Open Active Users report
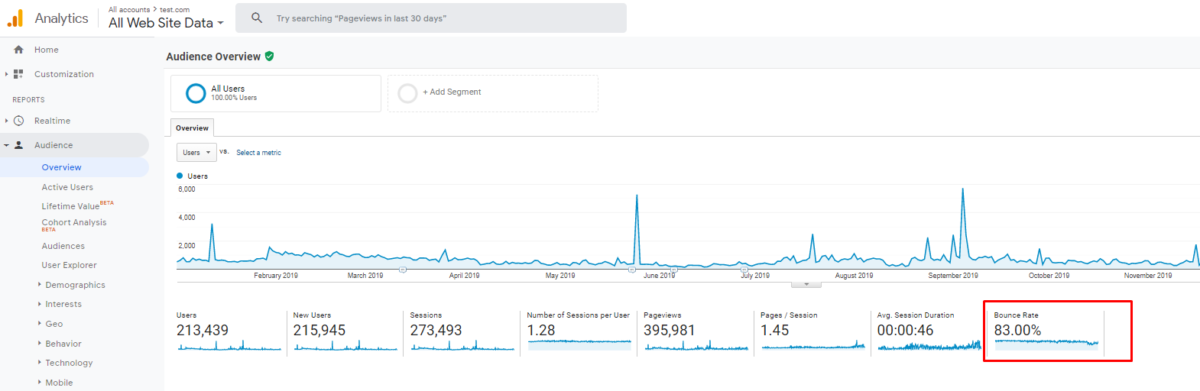 (67, 187)
